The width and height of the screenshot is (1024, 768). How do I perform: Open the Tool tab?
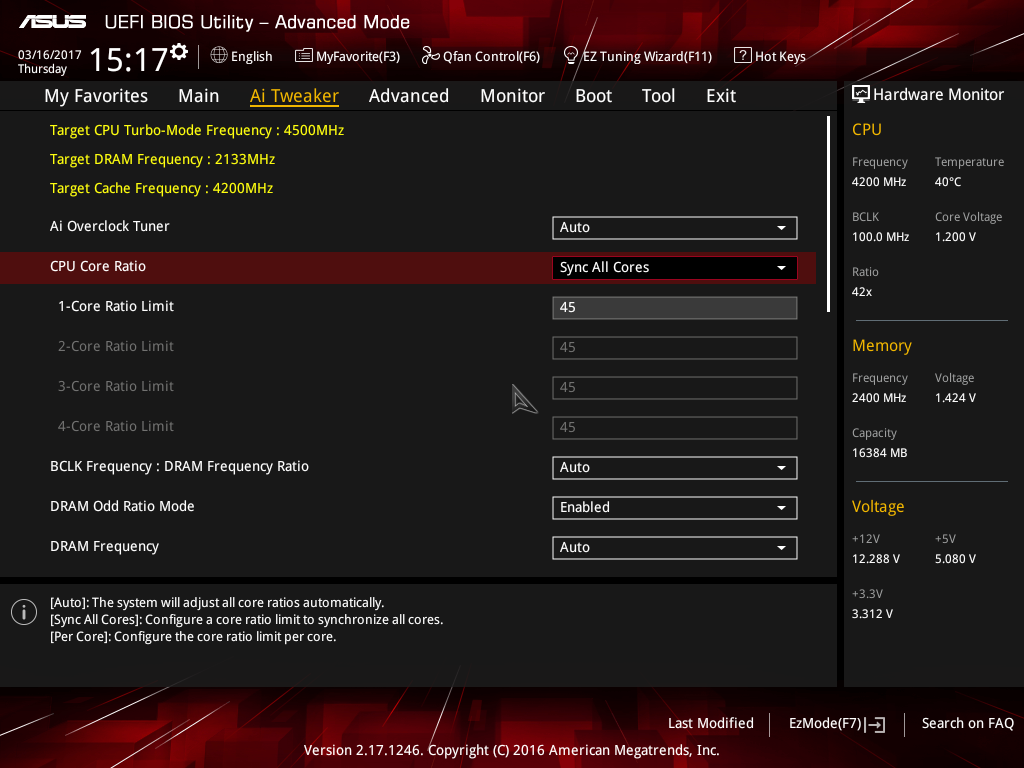pyautogui.click(x=658, y=96)
